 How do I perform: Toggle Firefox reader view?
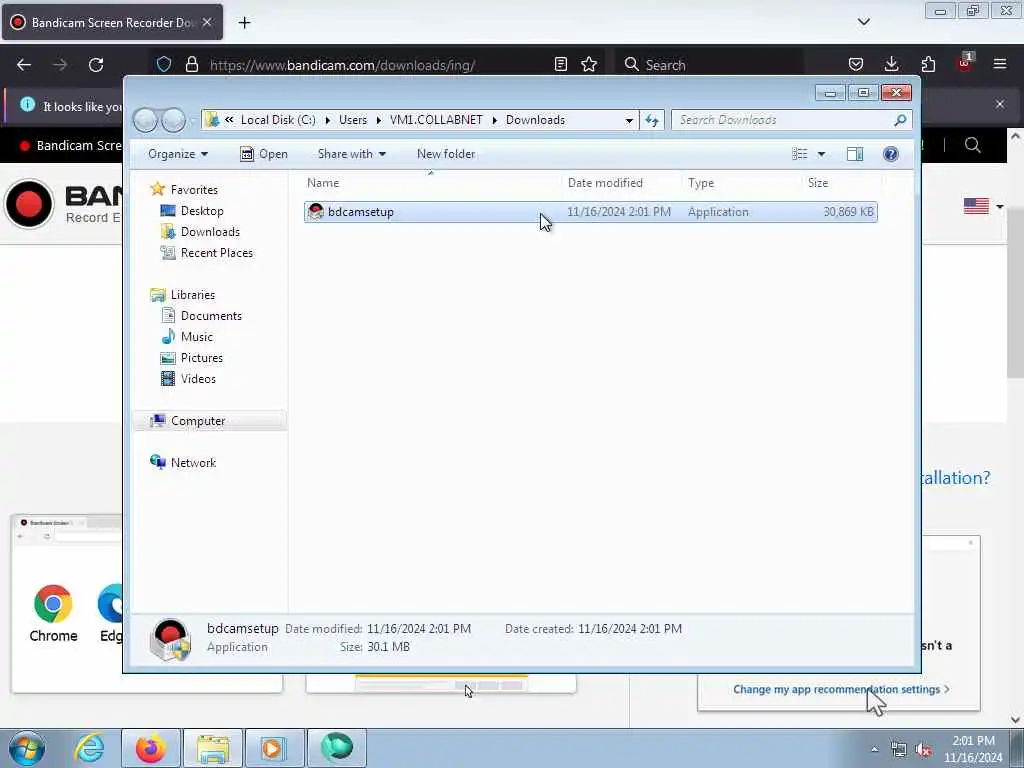[560, 64]
